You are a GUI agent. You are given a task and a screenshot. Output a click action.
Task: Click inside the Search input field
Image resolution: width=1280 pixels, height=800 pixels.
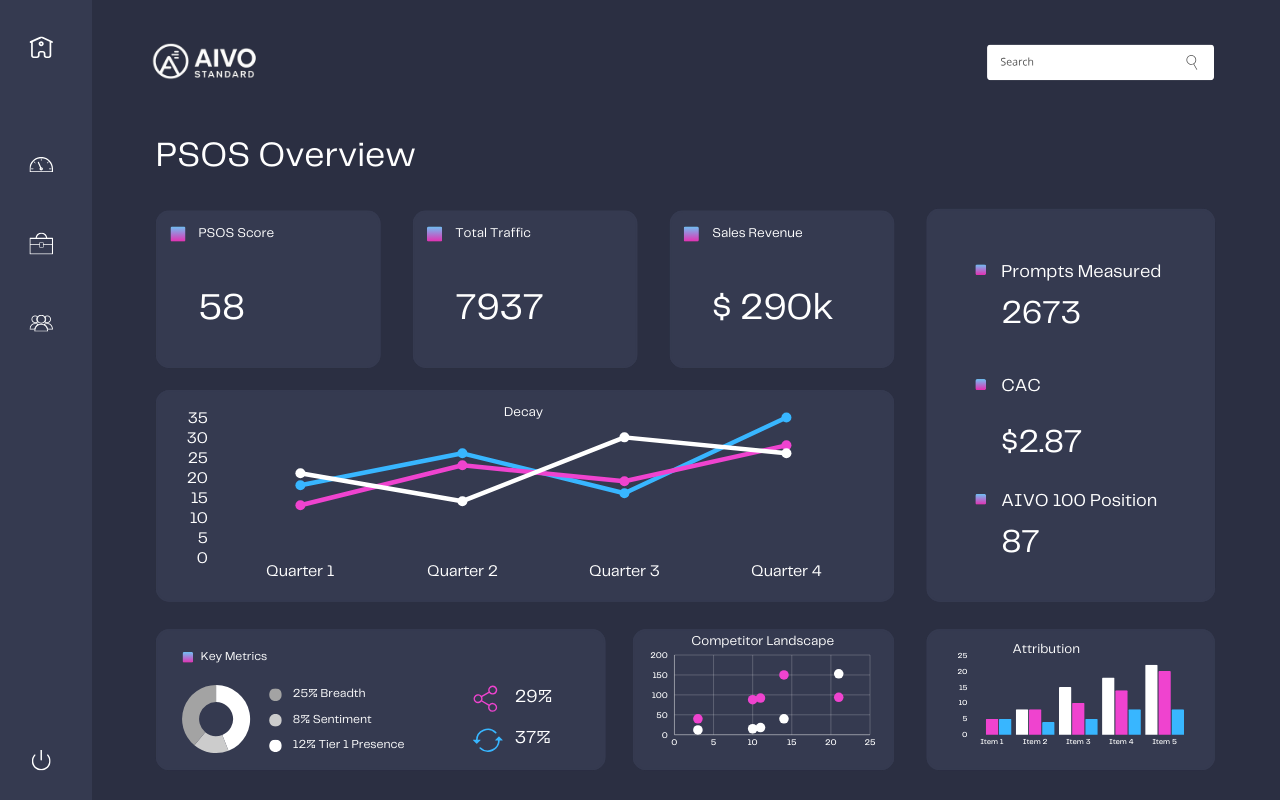pos(1080,61)
